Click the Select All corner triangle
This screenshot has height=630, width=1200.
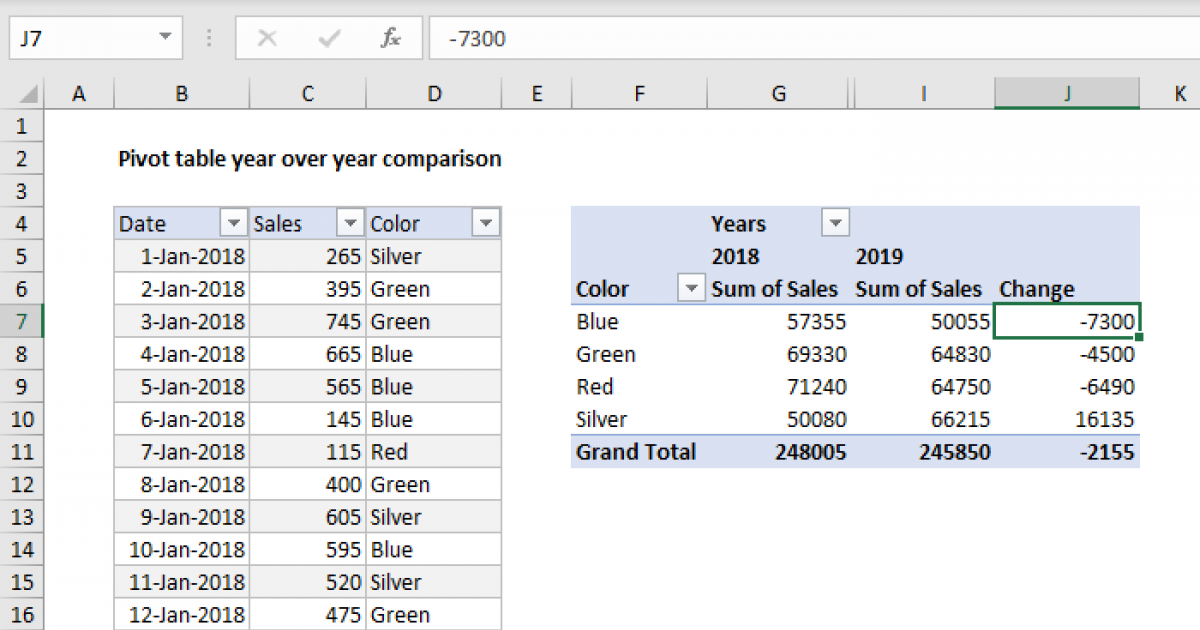[x=30, y=95]
